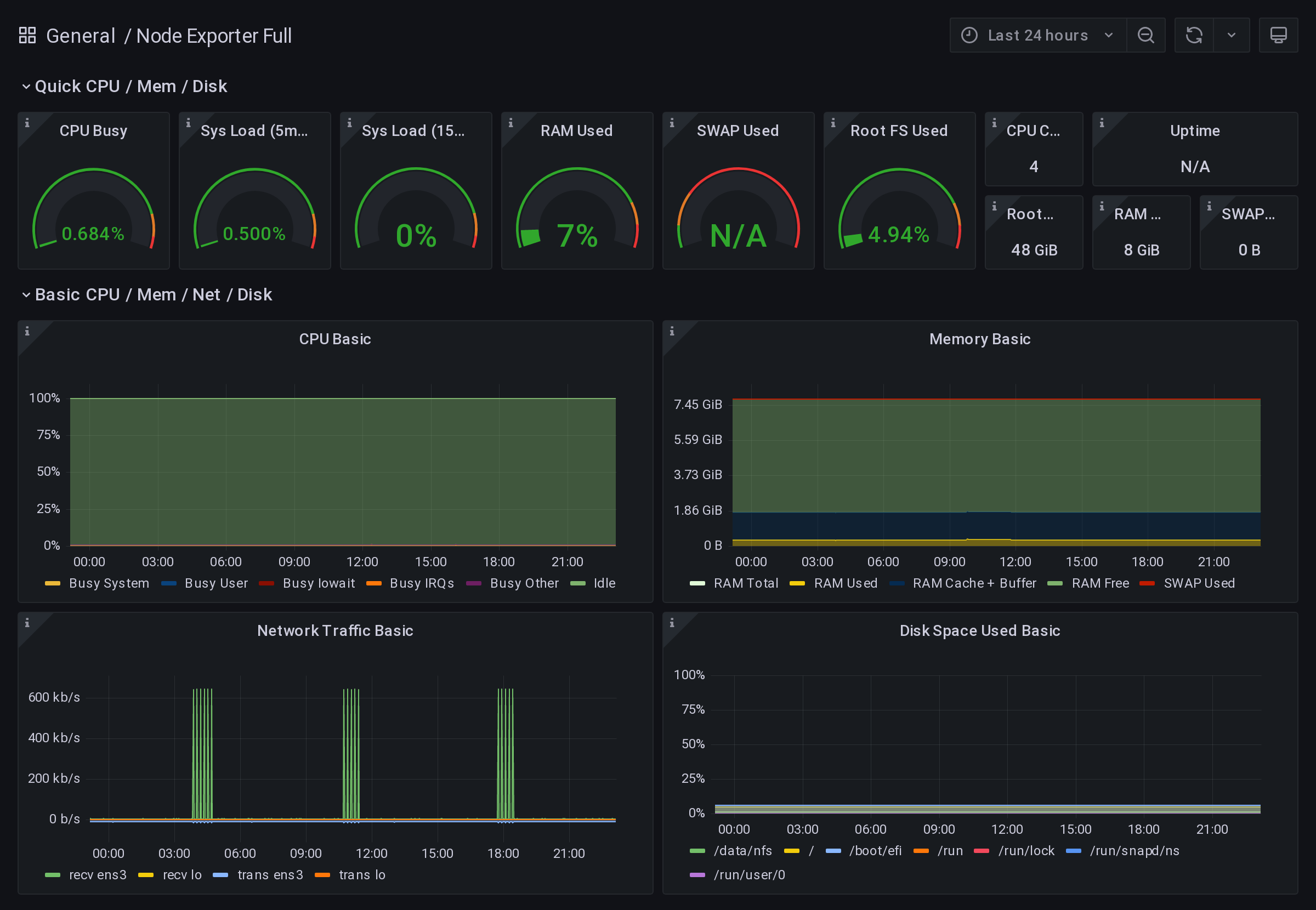This screenshot has height=910, width=1316.
Task: Collapse the Quick CPU / Mem / Disk row
Action: [124, 86]
